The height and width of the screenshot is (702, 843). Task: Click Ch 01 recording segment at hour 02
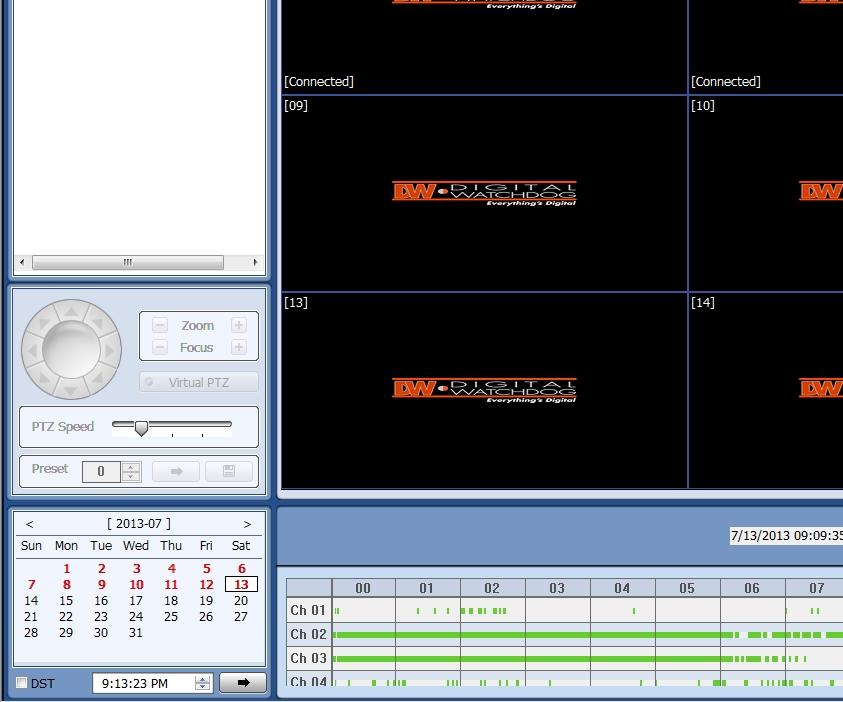tap(484, 611)
